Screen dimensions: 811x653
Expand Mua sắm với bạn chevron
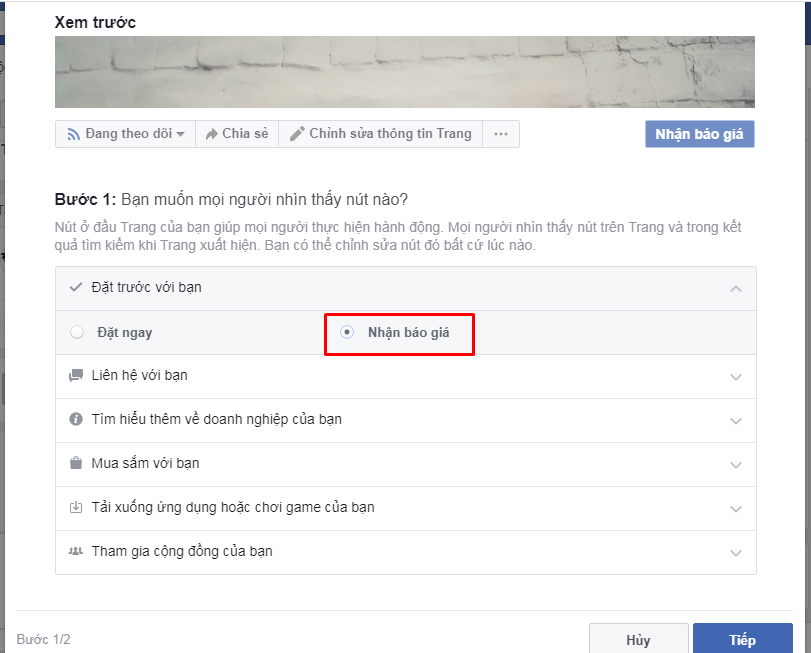tap(735, 465)
